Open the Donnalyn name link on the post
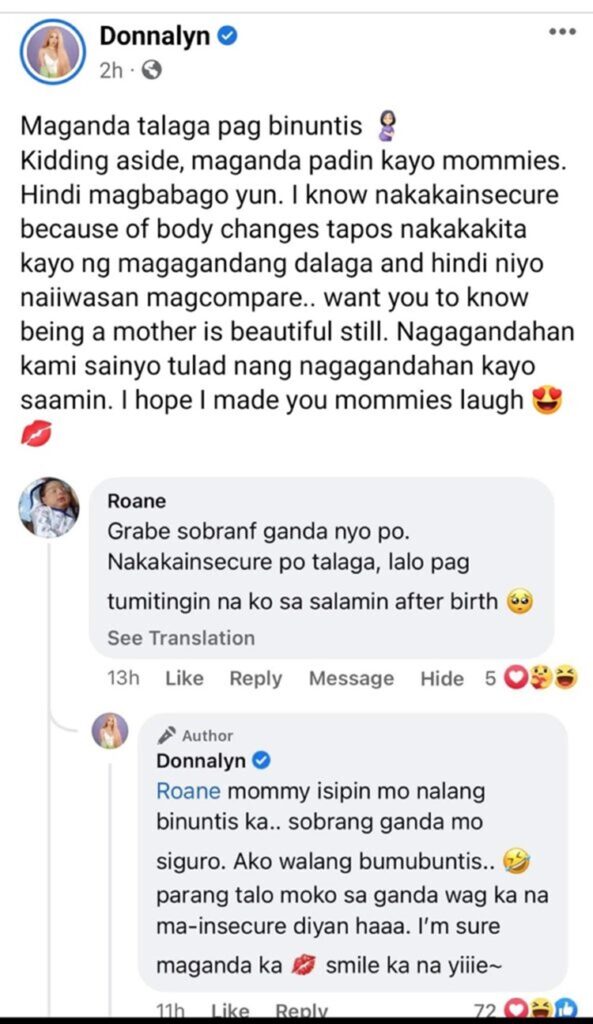 coord(155,36)
